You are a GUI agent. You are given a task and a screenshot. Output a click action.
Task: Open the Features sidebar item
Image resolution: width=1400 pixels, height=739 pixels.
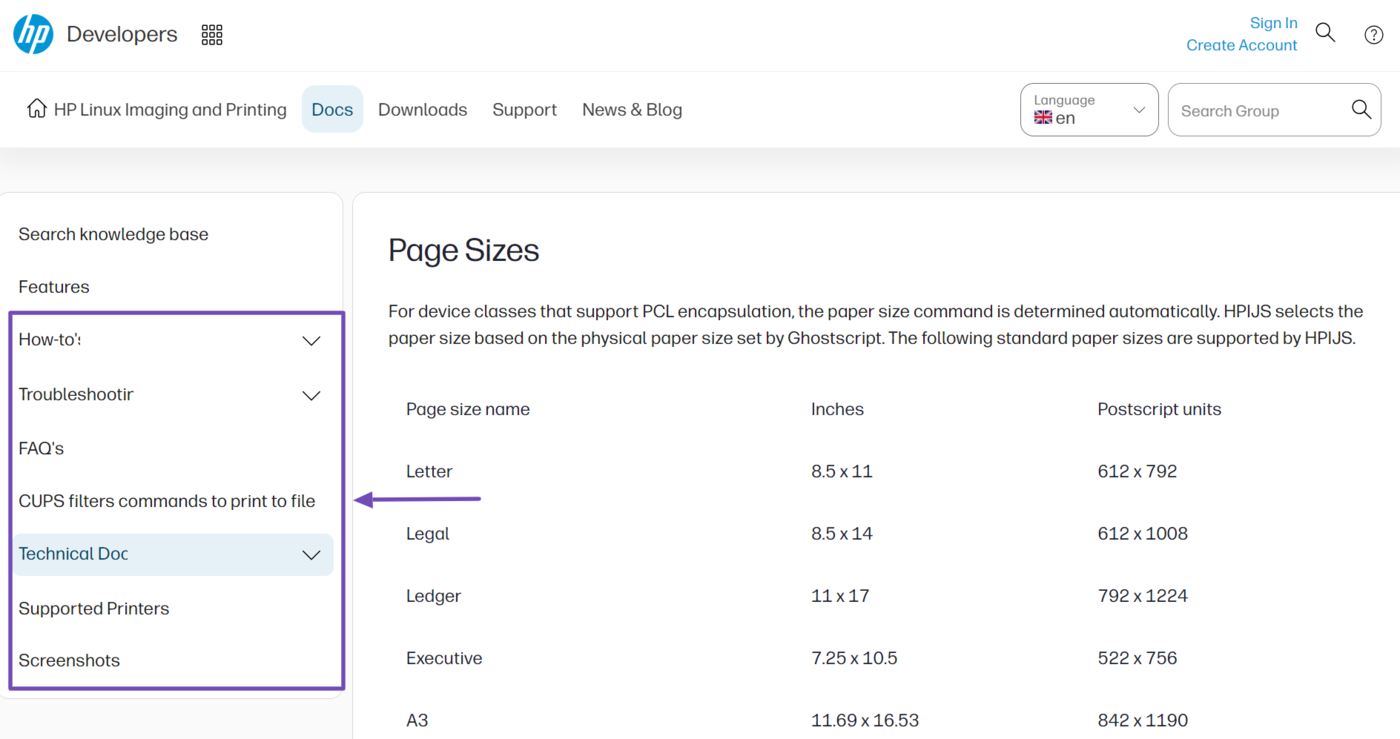pyautogui.click(x=54, y=287)
